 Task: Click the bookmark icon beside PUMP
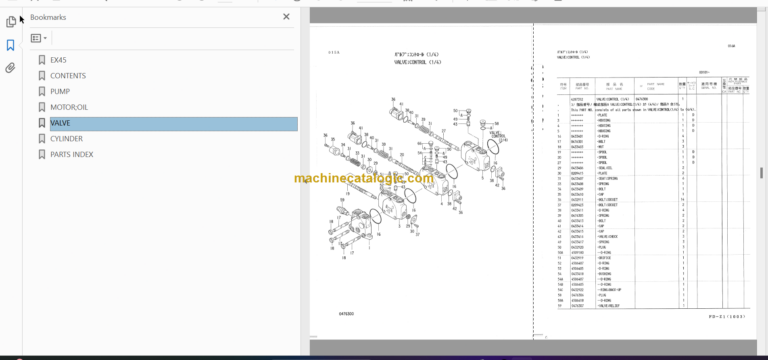pos(42,92)
